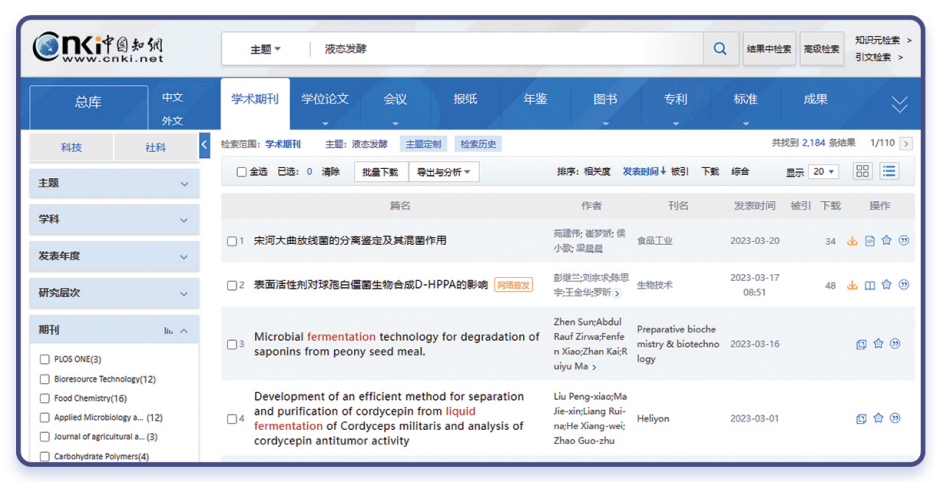Switch to the 学位论文 tab
Screen dimensions: 940x482
pos(325,100)
